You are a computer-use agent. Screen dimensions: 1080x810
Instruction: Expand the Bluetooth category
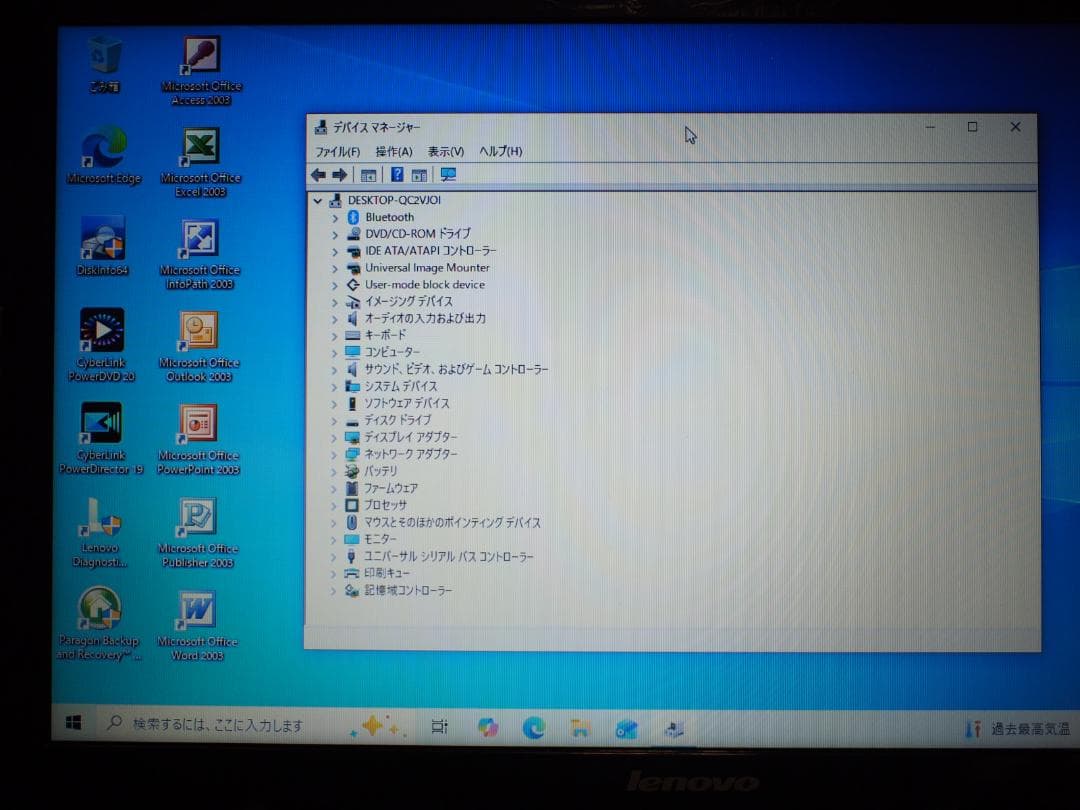pyautogui.click(x=335, y=218)
